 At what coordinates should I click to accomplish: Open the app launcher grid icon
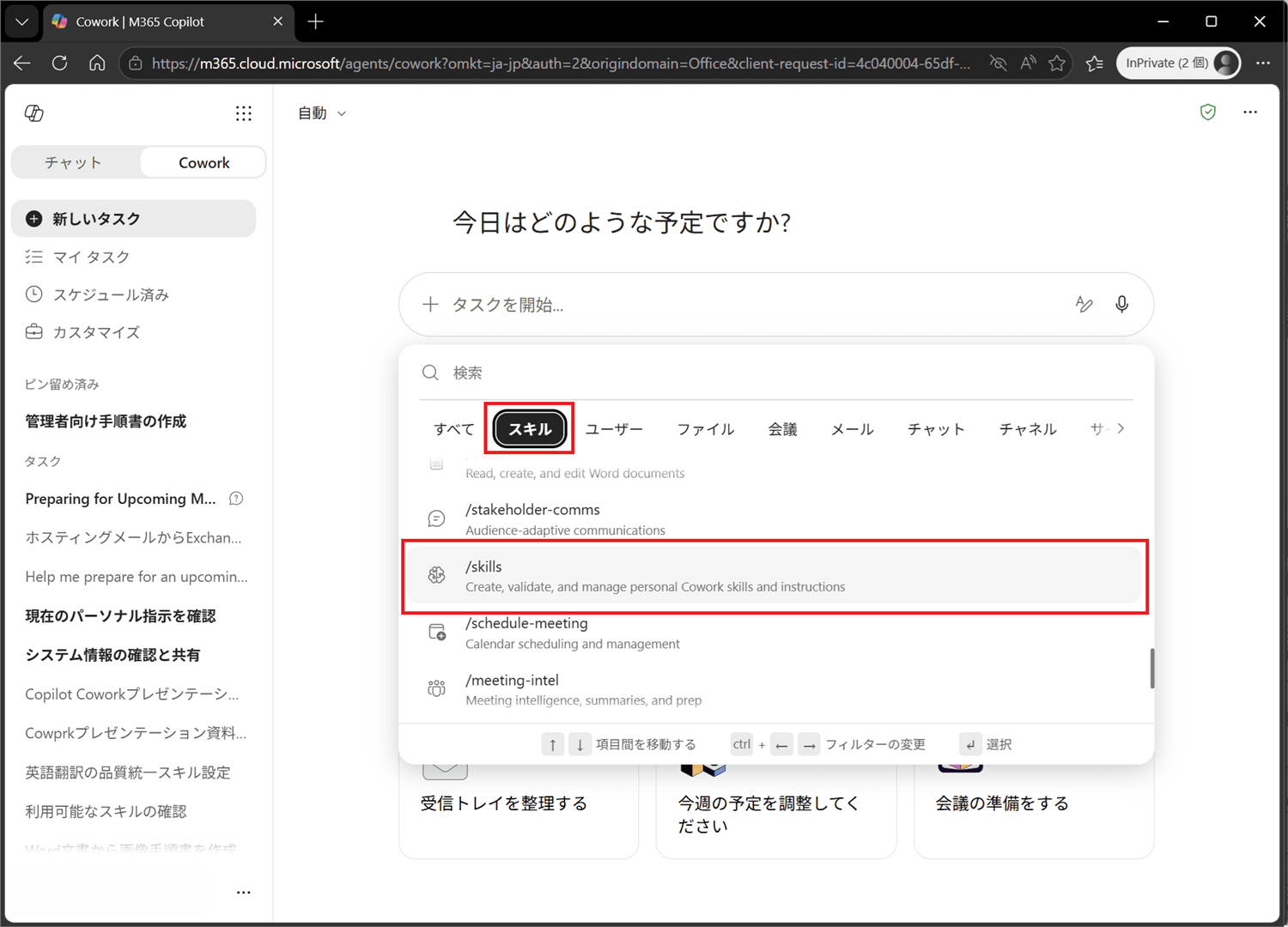click(244, 113)
